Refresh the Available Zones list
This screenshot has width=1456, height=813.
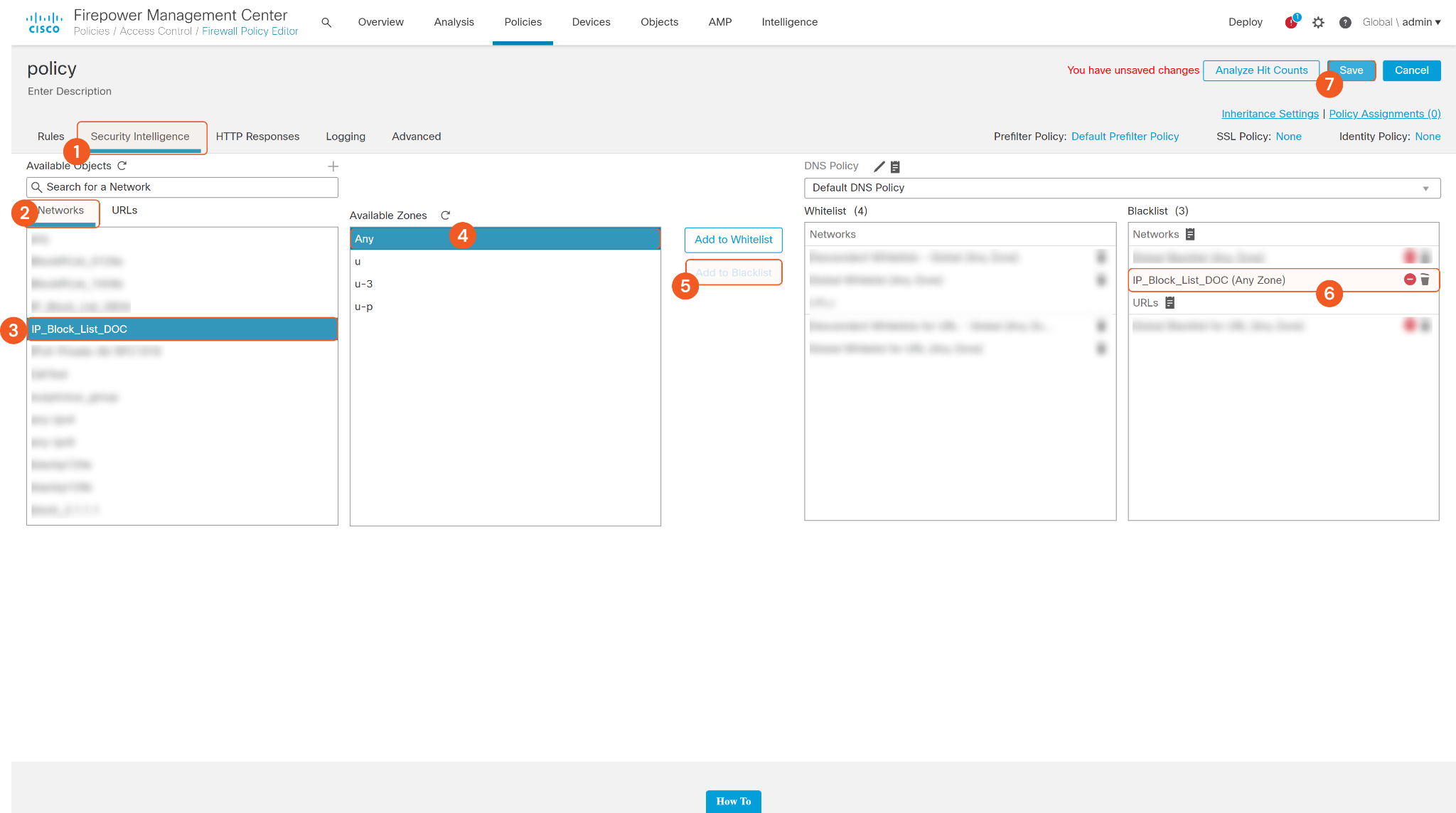[446, 216]
